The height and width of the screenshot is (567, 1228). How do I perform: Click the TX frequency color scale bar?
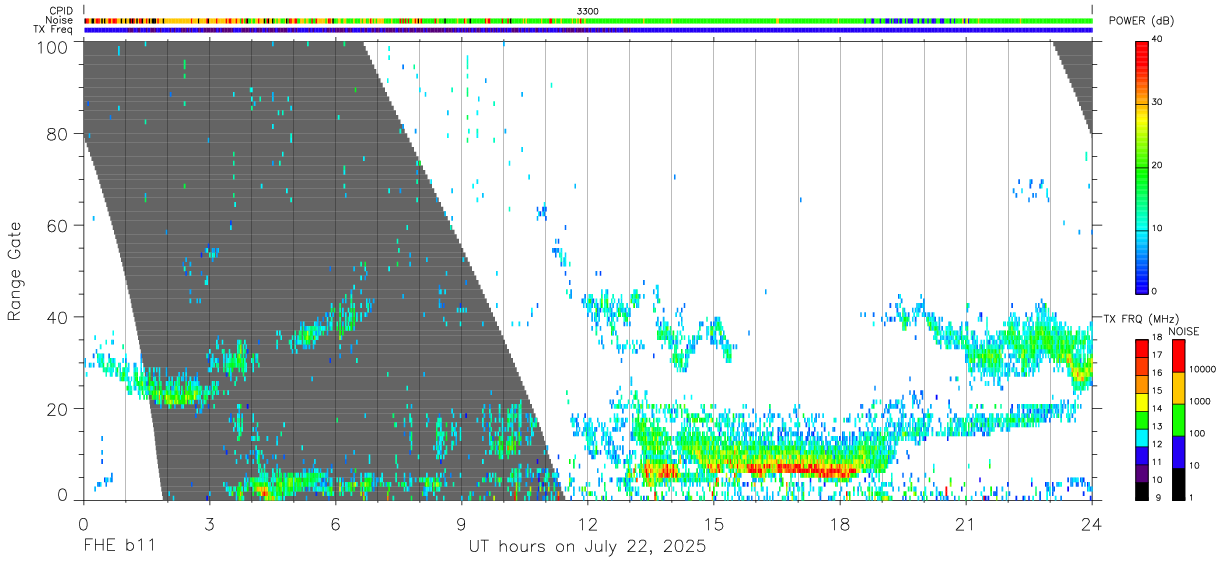[x=1143, y=419]
